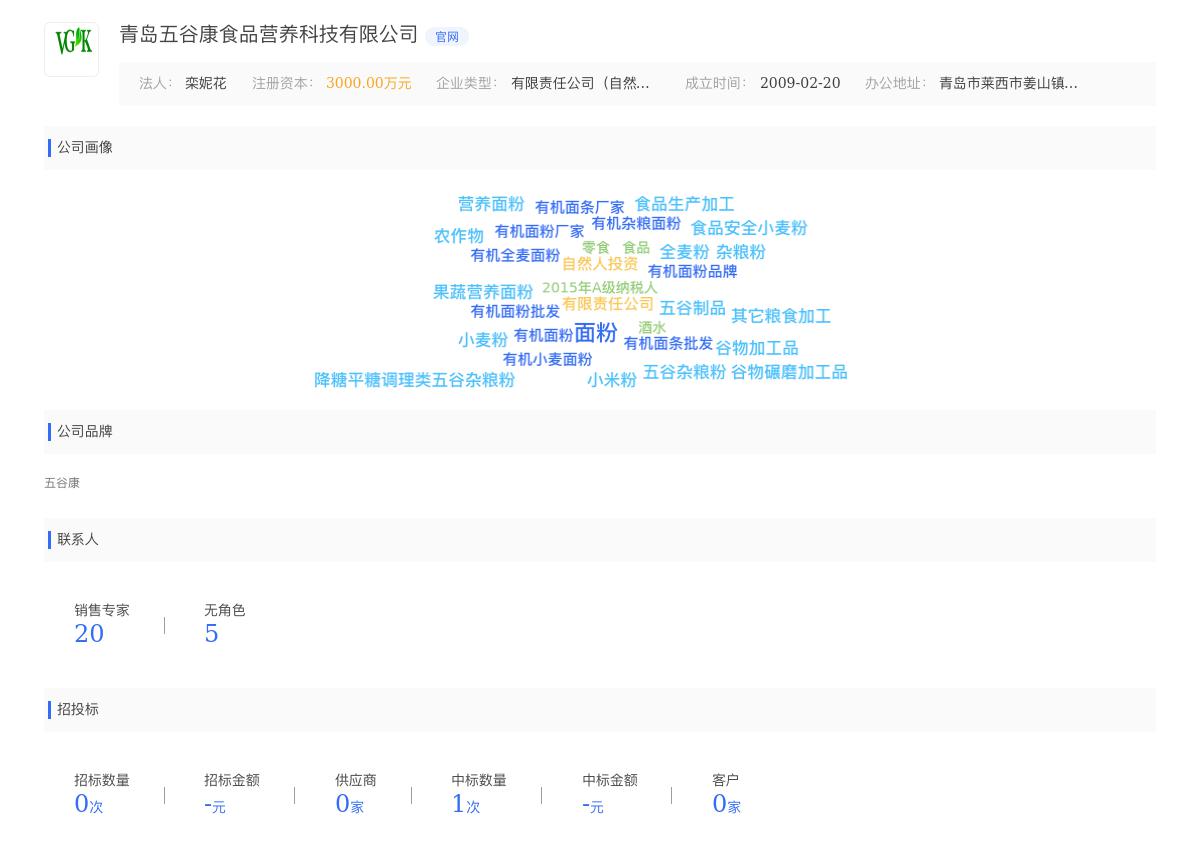The width and height of the screenshot is (1200, 860).
Task: Click the 食品生产加工 keyword tag
Action: 684,204
